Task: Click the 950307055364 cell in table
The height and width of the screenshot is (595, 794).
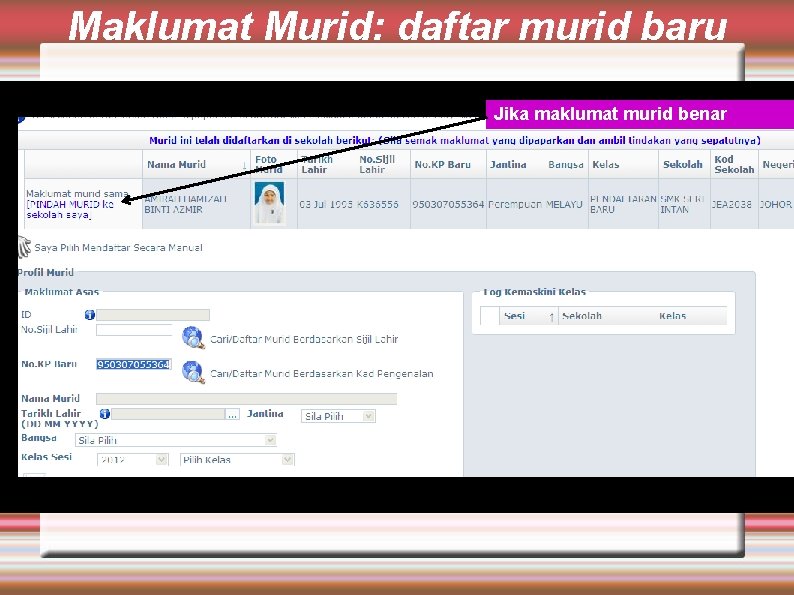Action: (448, 205)
